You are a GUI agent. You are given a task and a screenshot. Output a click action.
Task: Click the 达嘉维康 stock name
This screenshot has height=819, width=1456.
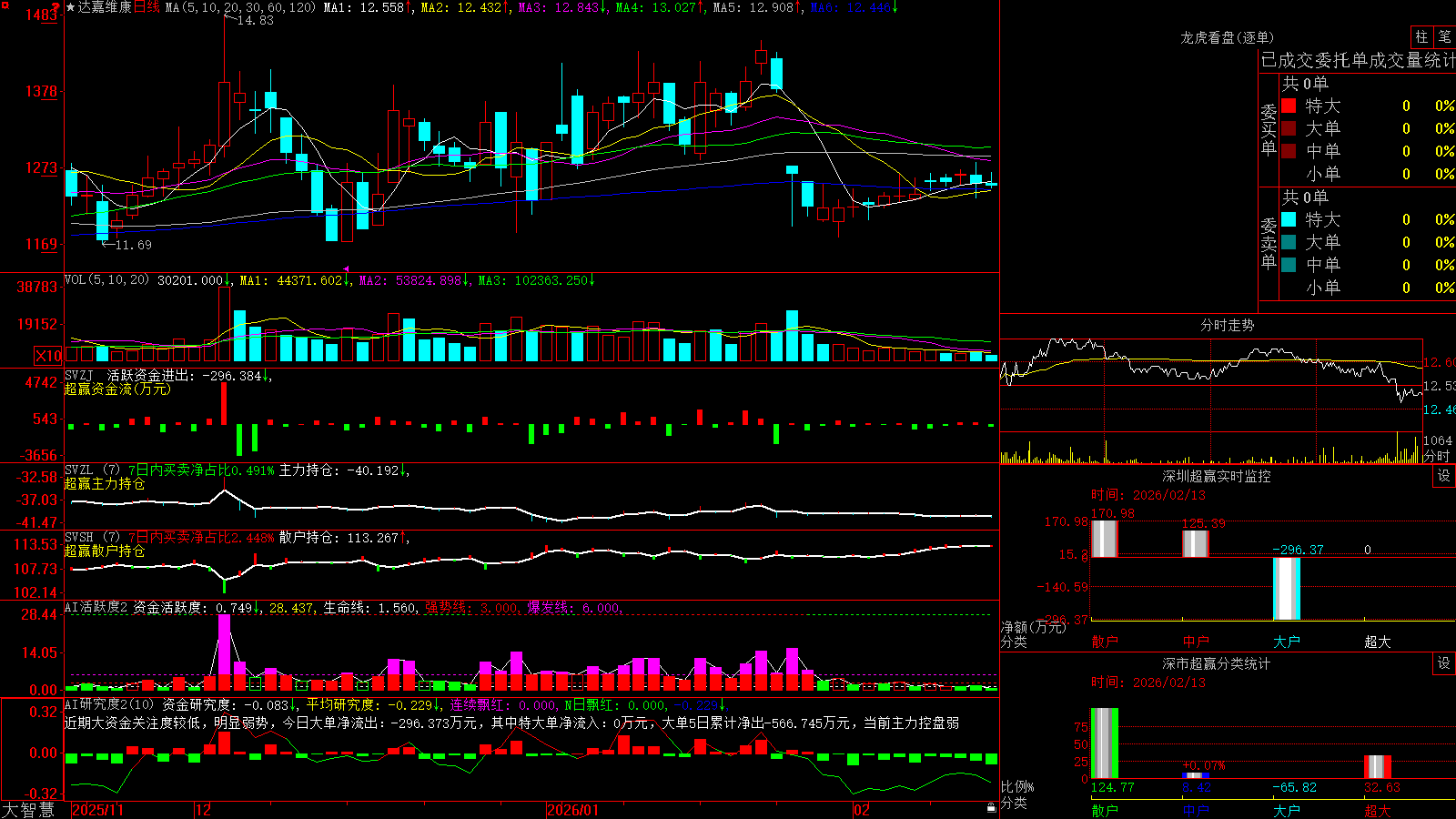coord(105,7)
